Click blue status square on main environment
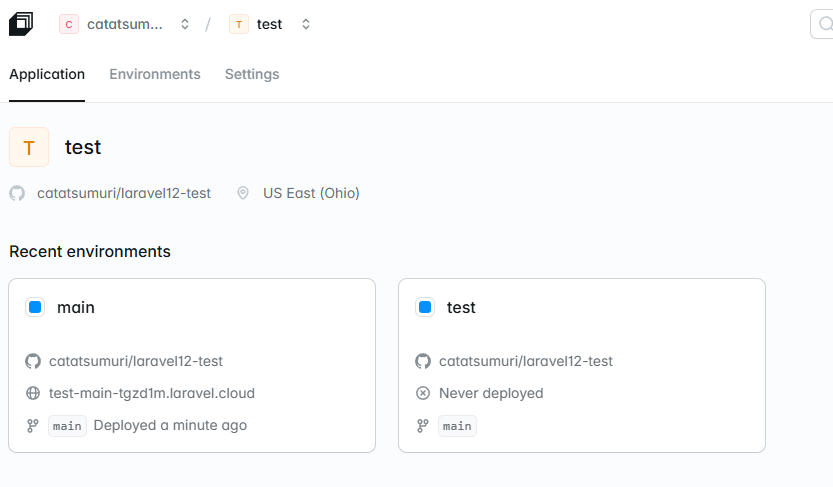This screenshot has width=833, height=487. [35, 308]
